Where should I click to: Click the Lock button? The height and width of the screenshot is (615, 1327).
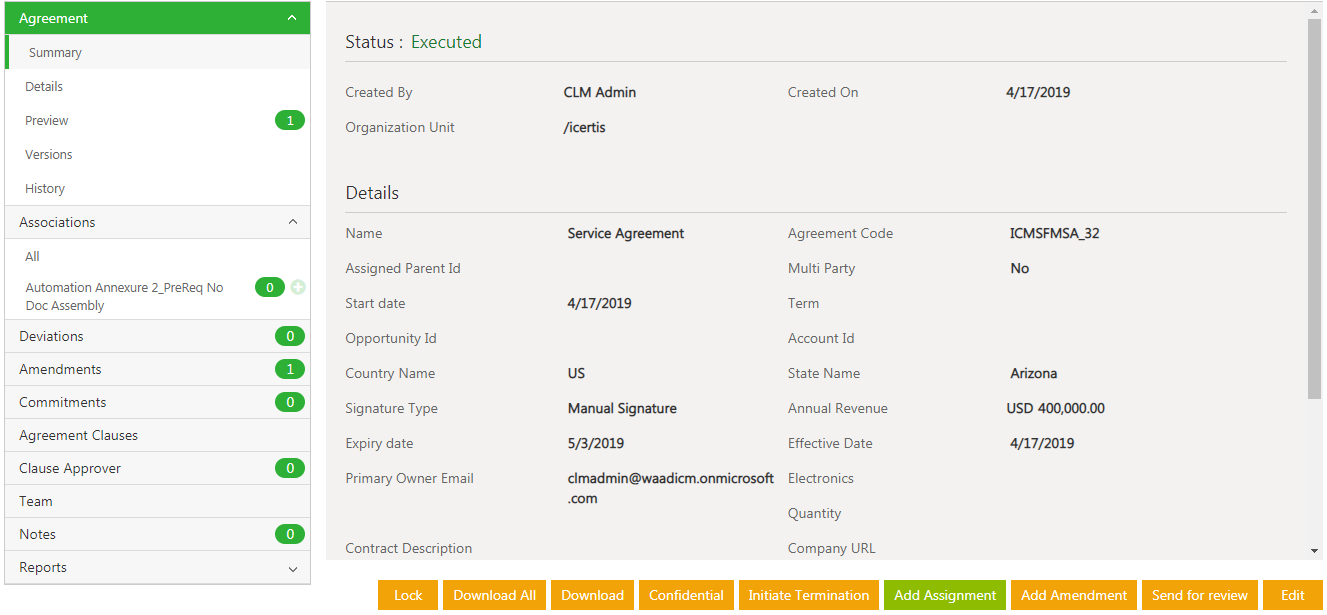[x=408, y=595]
